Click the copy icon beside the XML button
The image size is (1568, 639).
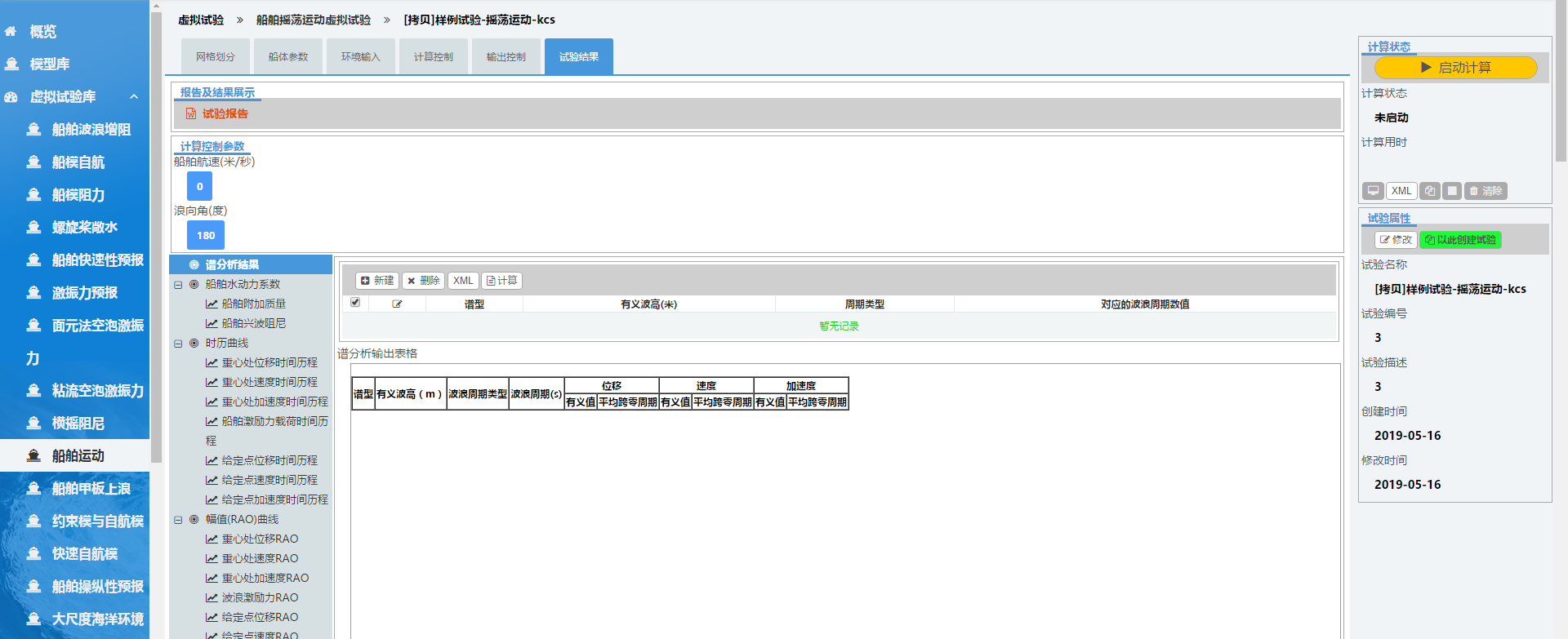pyautogui.click(x=1429, y=191)
